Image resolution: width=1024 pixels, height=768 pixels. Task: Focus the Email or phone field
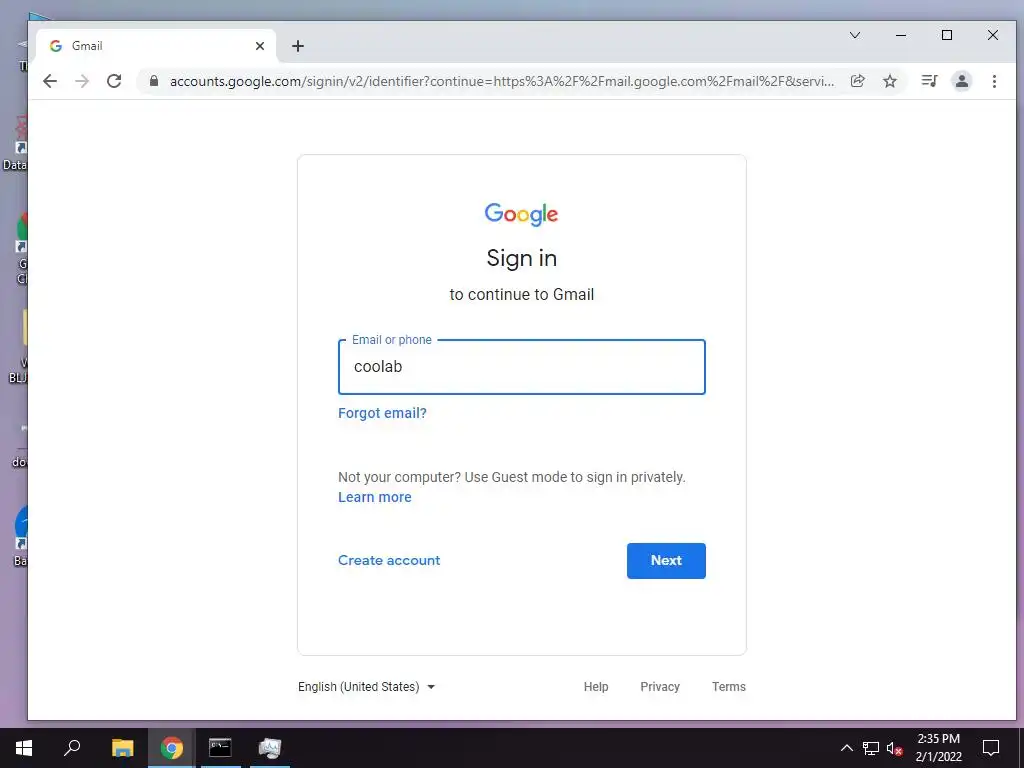(x=522, y=366)
